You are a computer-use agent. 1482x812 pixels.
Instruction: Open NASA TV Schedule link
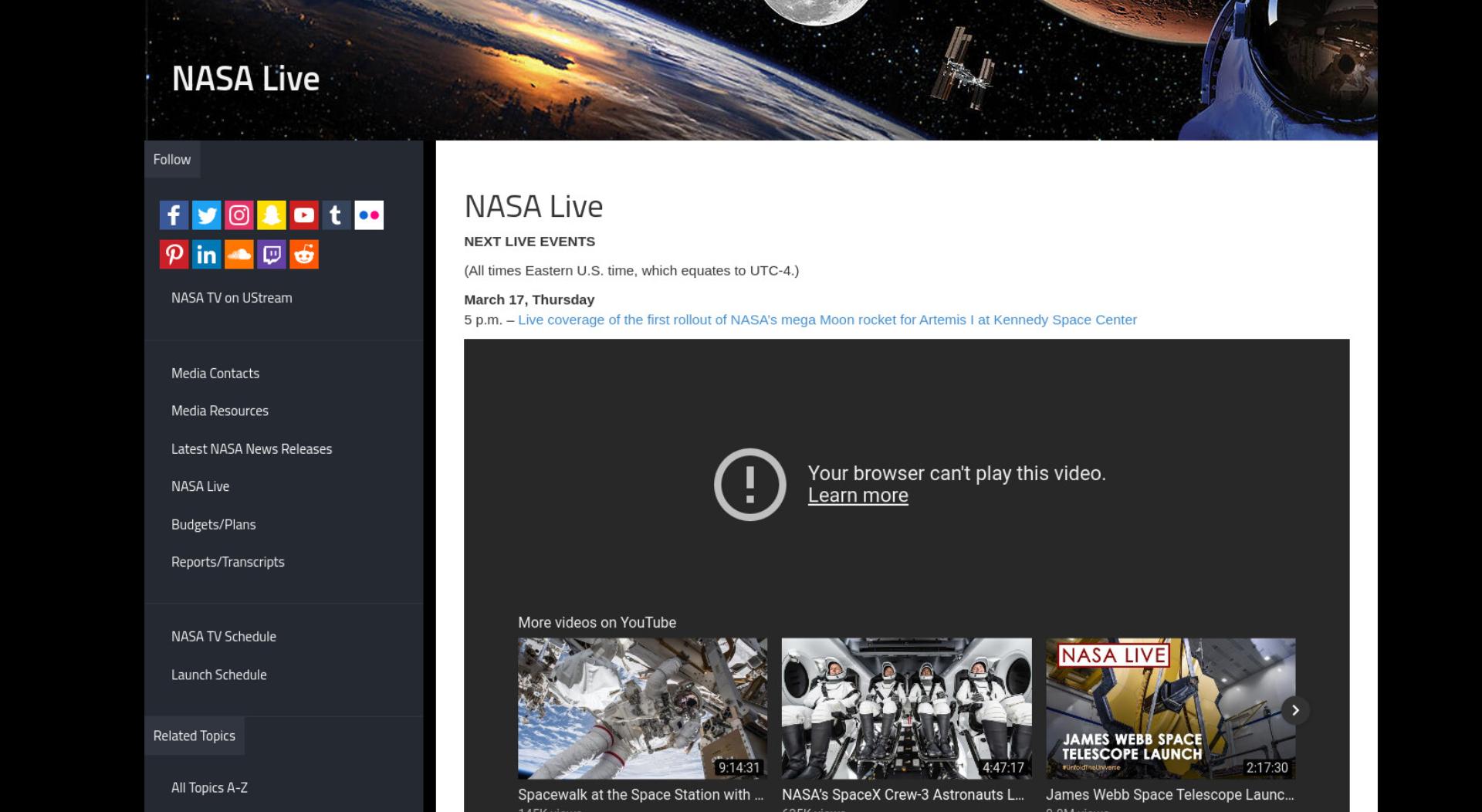pyautogui.click(x=224, y=637)
